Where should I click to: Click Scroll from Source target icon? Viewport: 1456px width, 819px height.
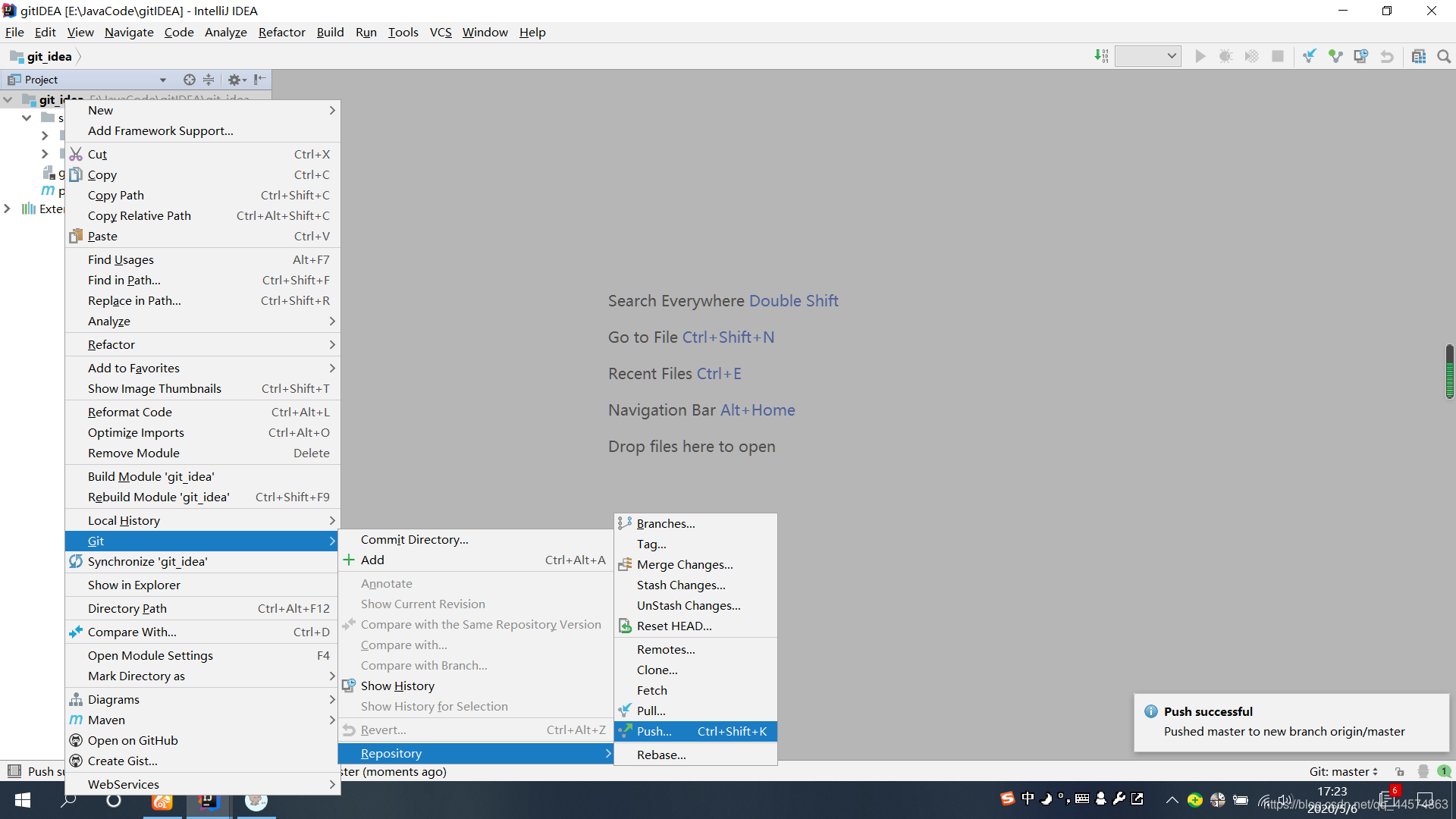point(189,80)
